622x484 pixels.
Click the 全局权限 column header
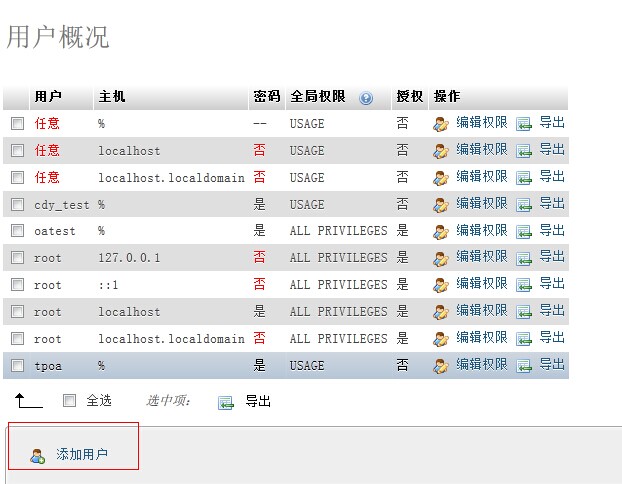click(318, 96)
